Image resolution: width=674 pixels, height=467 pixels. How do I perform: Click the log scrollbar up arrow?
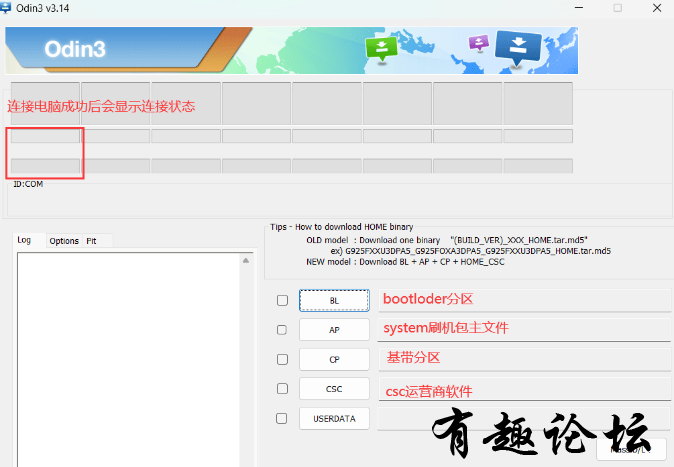point(246,261)
